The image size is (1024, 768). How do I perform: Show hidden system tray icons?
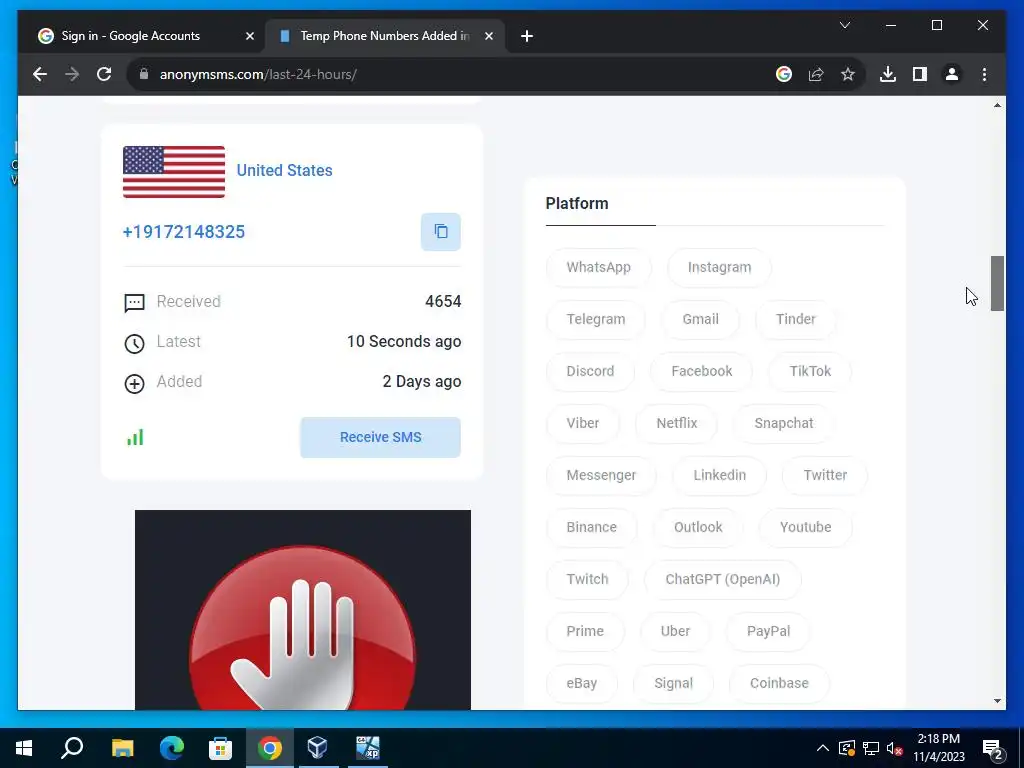(823, 748)
